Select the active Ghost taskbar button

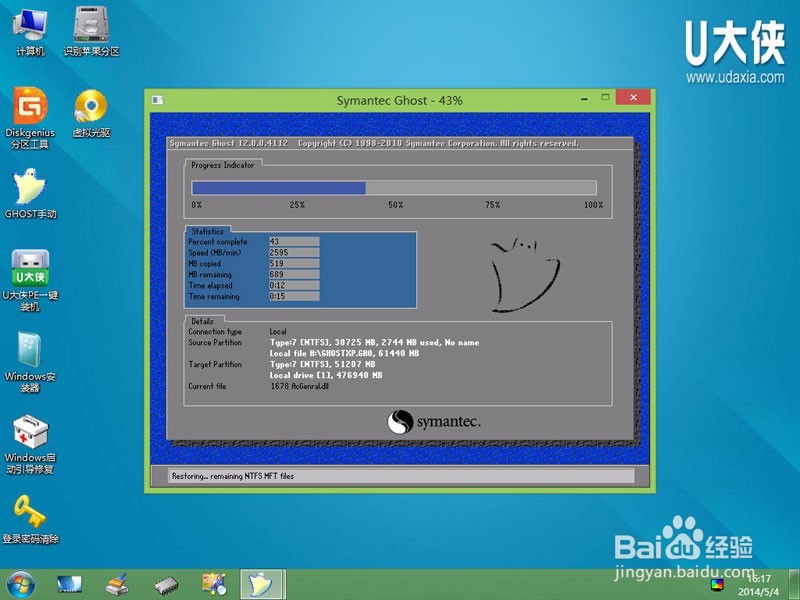(263, 584)
